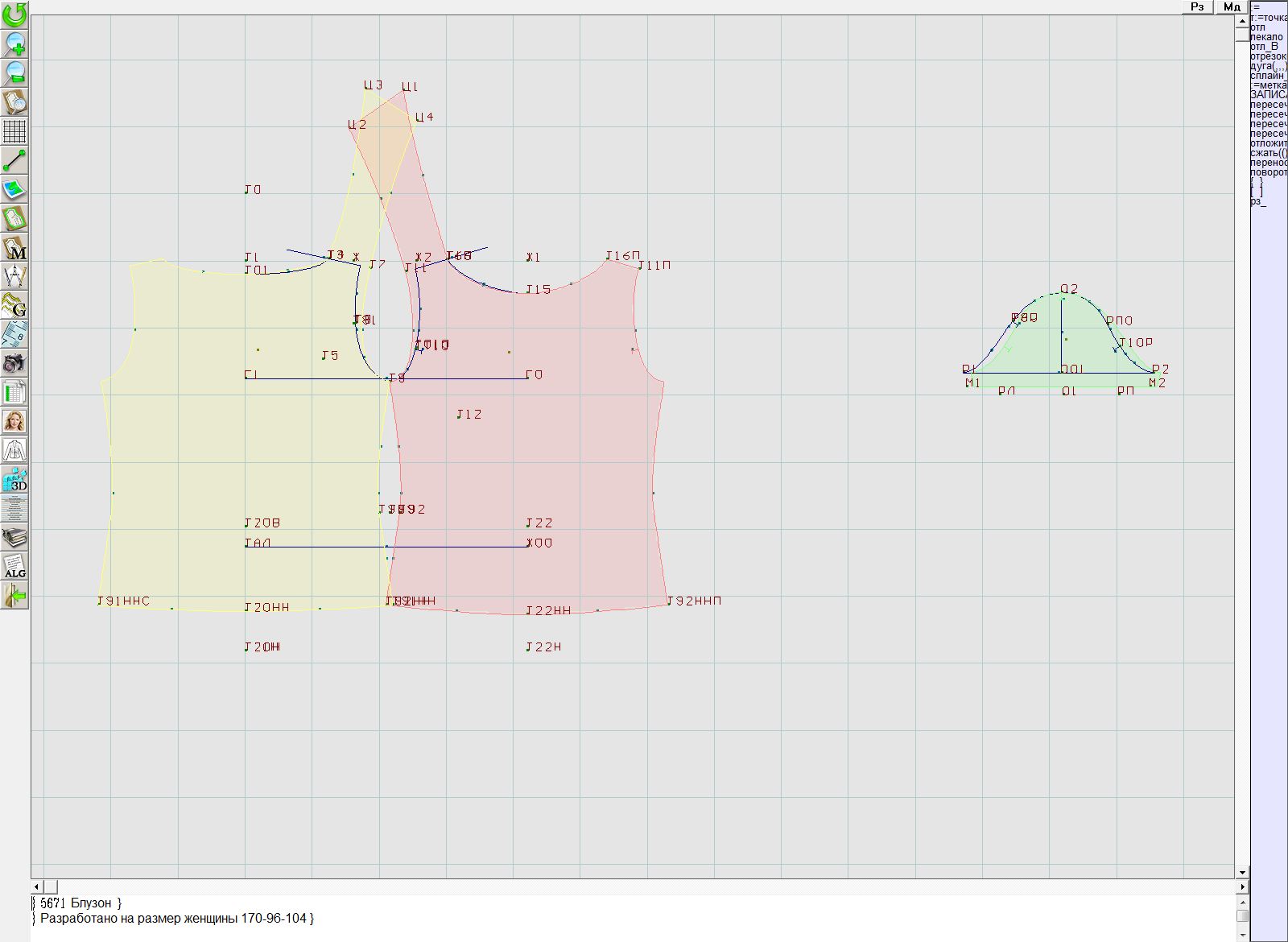Click the door exit arrow icon
1288x942 pixels.
pyautogui.click(x=14, y=596)
